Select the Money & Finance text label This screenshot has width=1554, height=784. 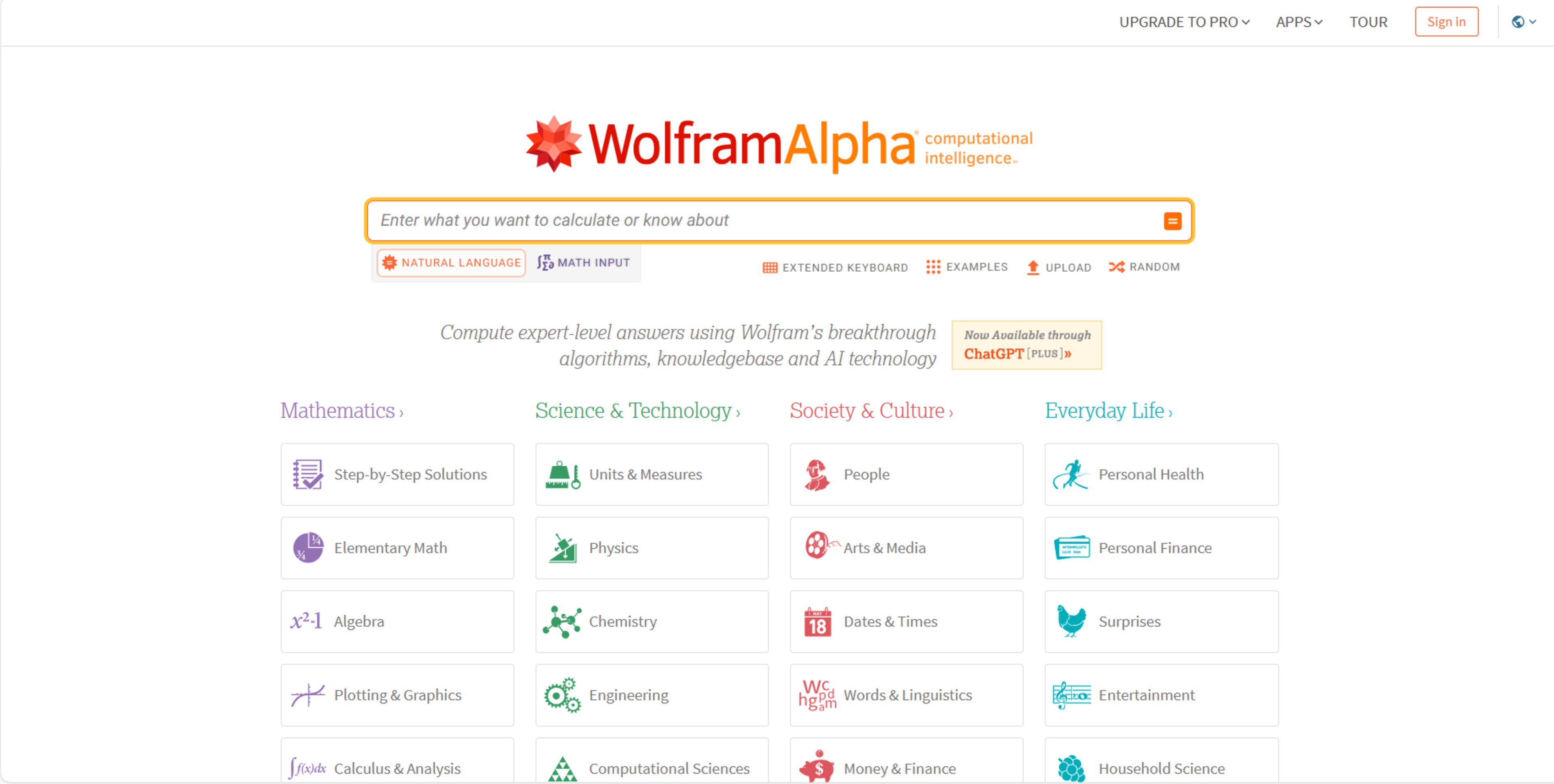(x=900, y=768)
